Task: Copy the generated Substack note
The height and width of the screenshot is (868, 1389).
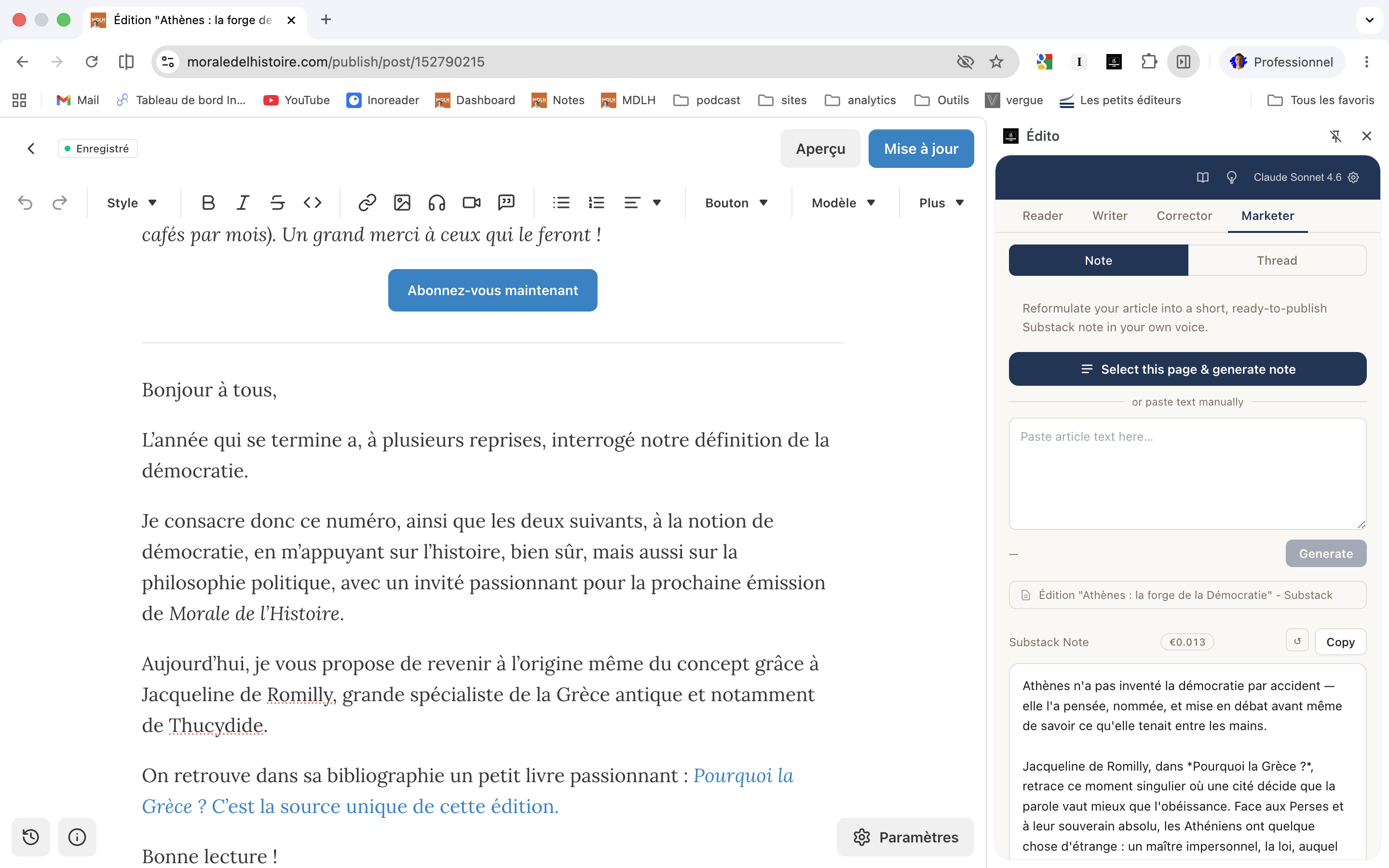Action: tap(1340, 642)
